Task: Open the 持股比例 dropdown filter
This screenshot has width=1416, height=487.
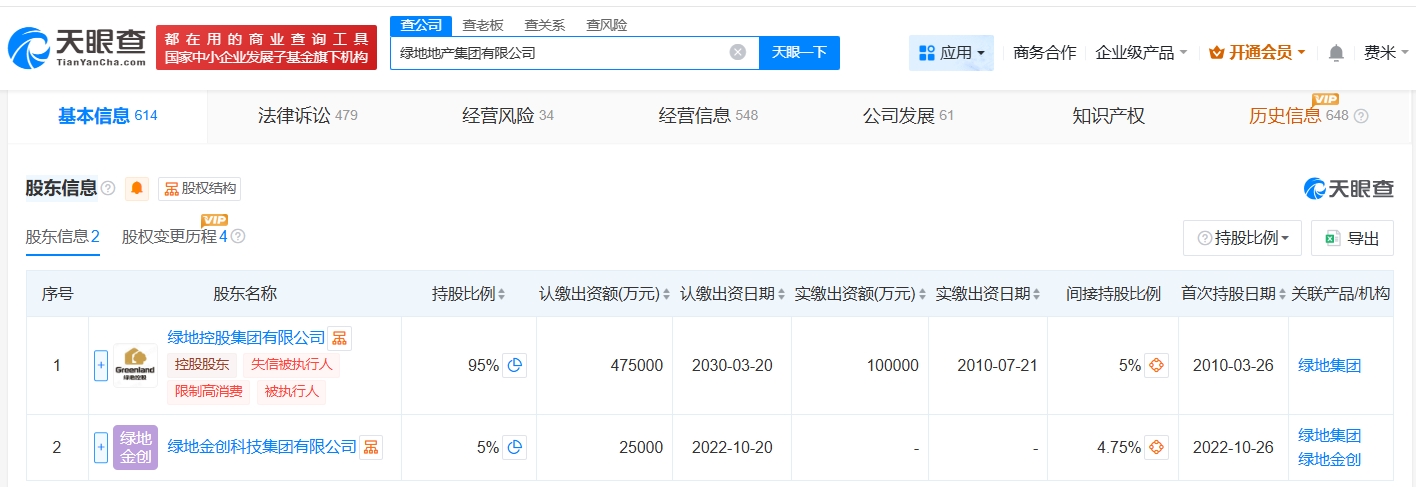Action: pyautogui.click(x=1242, y=238)
